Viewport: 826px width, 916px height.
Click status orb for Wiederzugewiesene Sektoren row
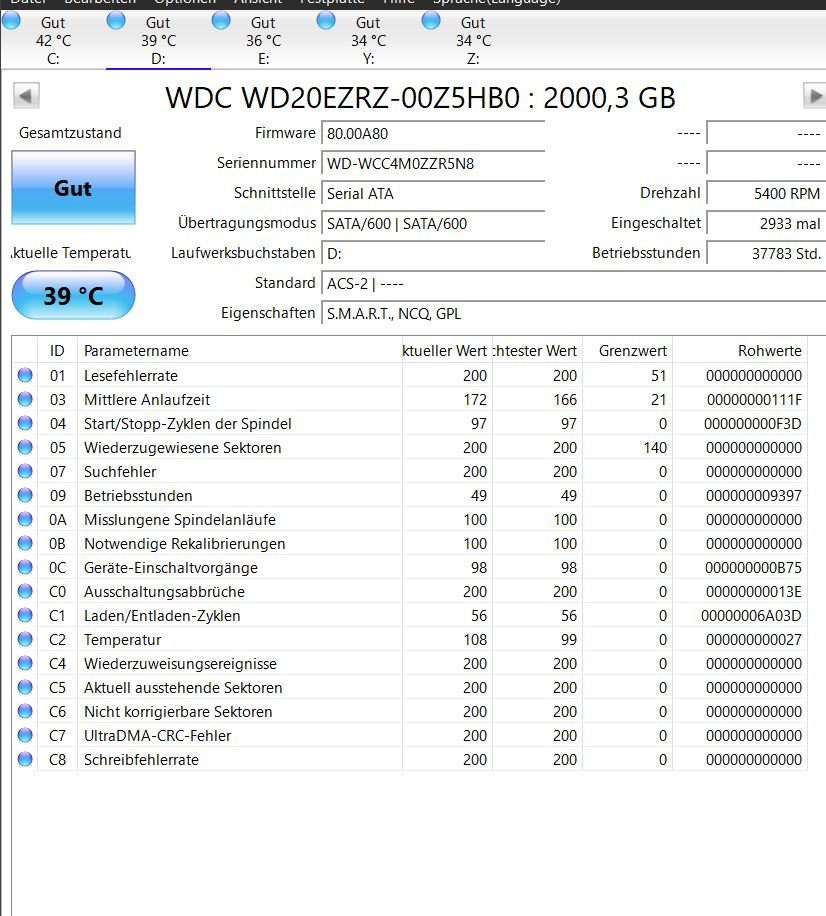point(25,447)
